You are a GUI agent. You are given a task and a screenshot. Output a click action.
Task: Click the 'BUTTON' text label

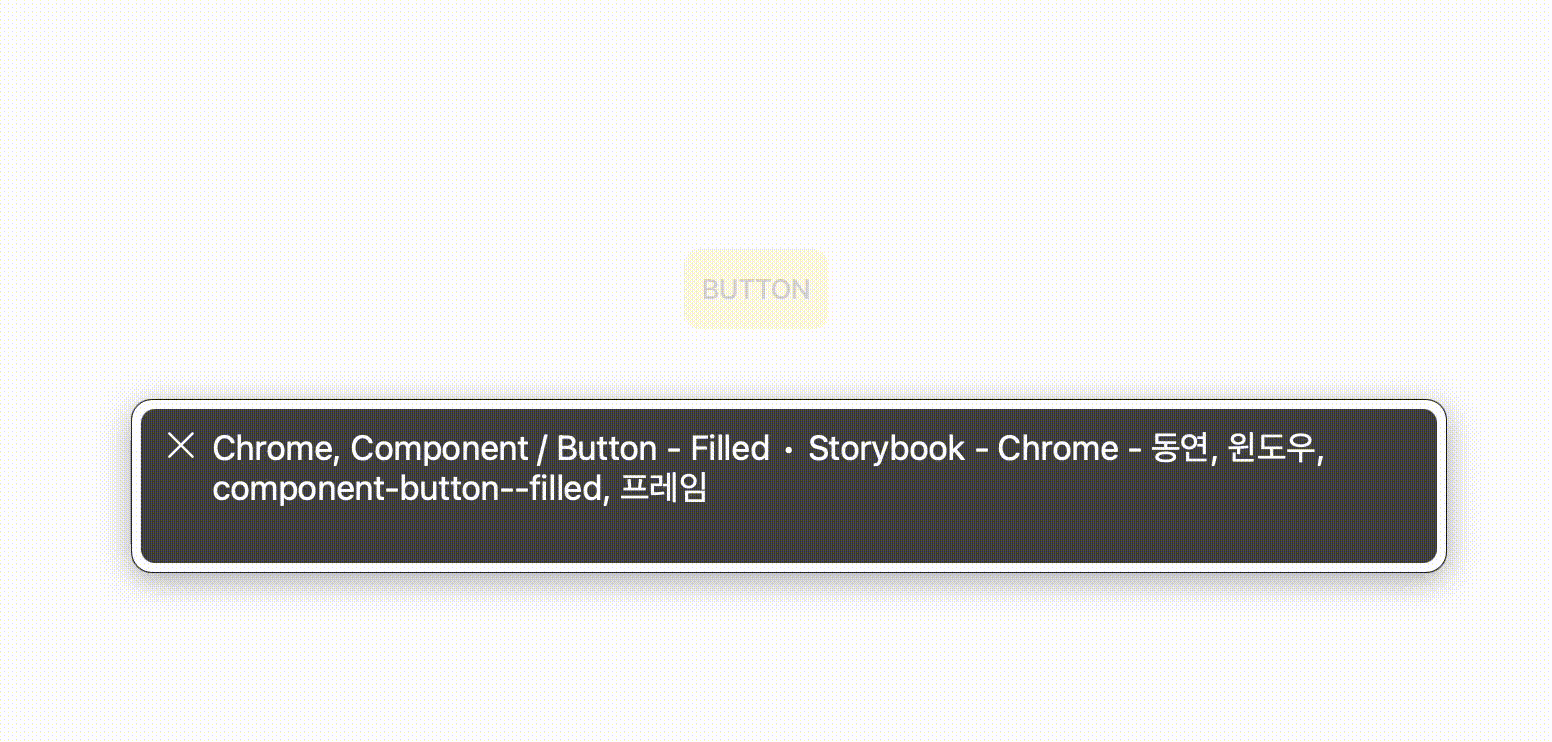756,289
